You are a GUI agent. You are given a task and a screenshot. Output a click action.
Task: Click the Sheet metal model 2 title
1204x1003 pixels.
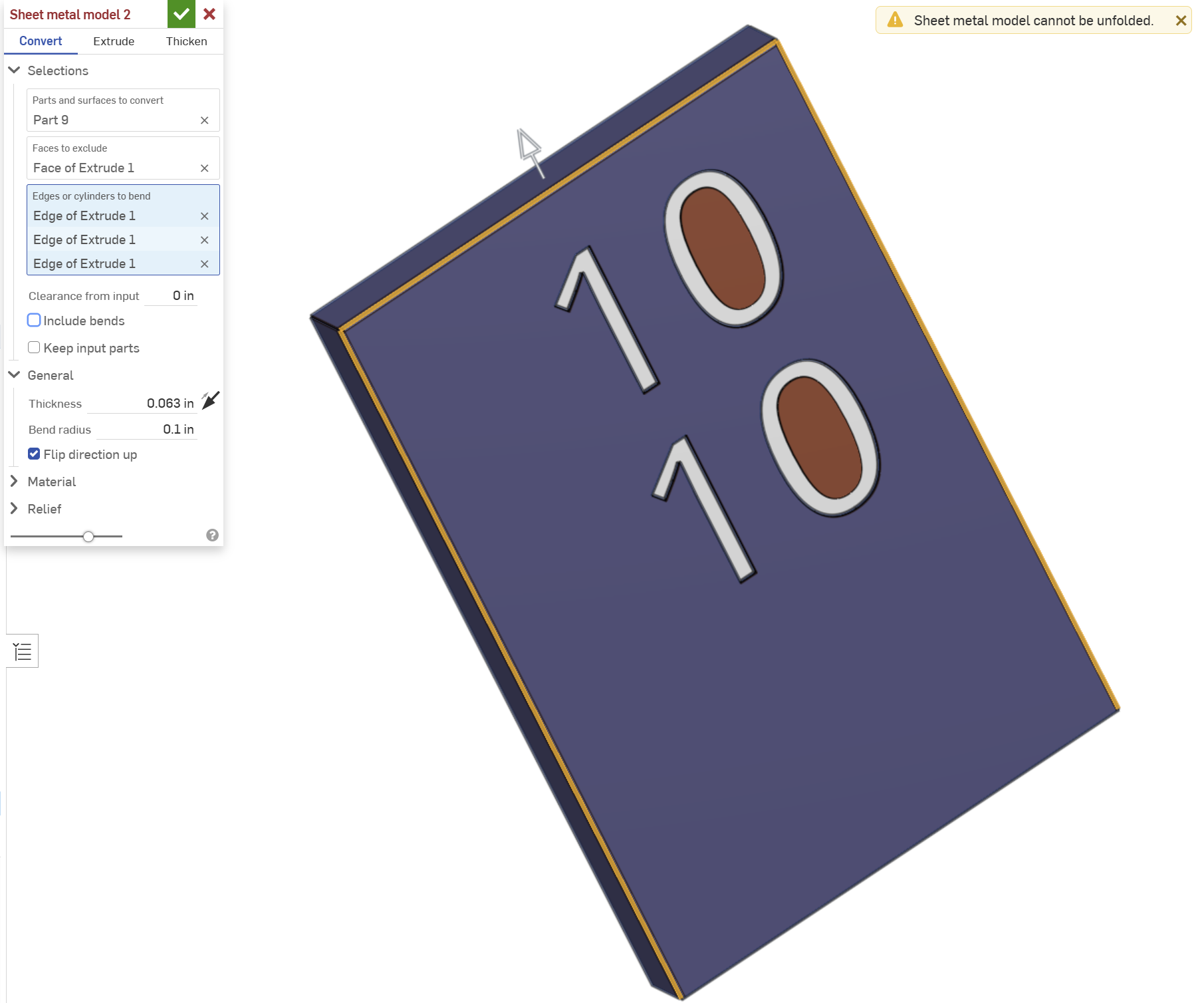pos(70,15)
